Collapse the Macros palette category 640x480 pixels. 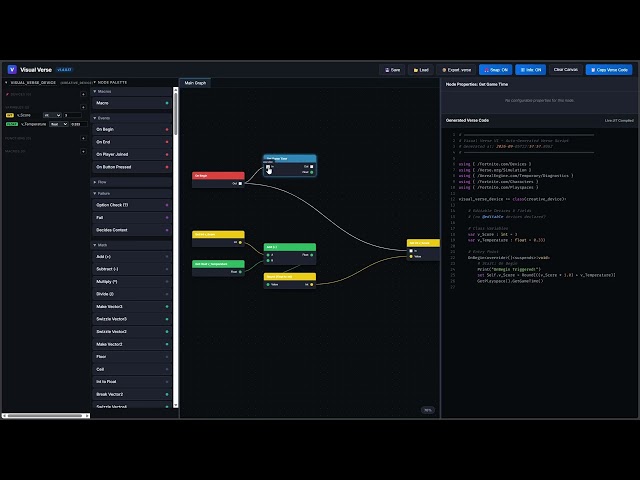(131, 92)
